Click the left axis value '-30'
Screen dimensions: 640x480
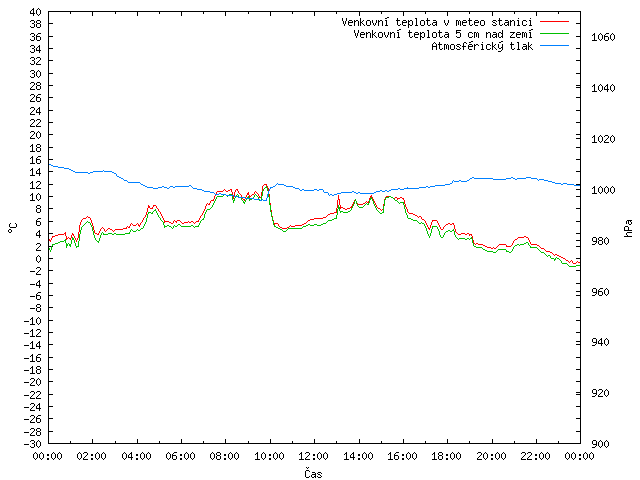pyautogui.click(x=33, y=444)
